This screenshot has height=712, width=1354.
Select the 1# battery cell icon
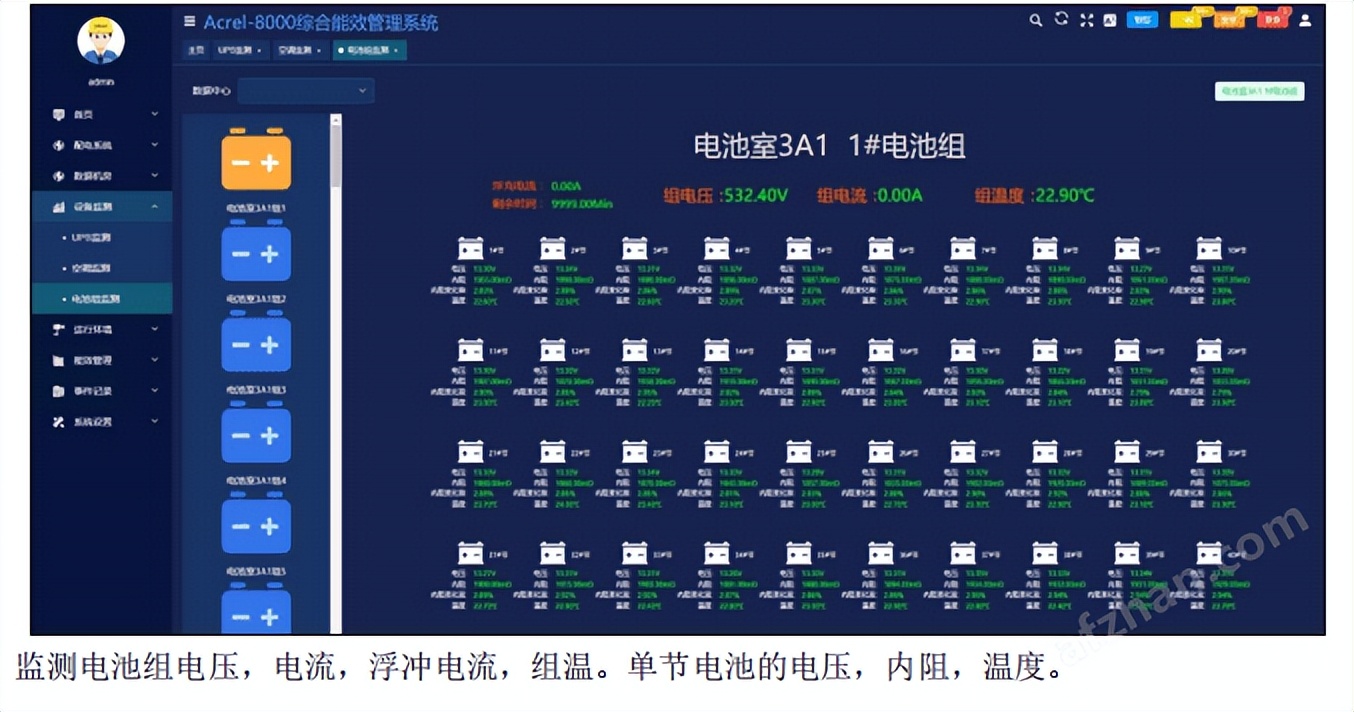pyautogui.click(x=470, y=248)
